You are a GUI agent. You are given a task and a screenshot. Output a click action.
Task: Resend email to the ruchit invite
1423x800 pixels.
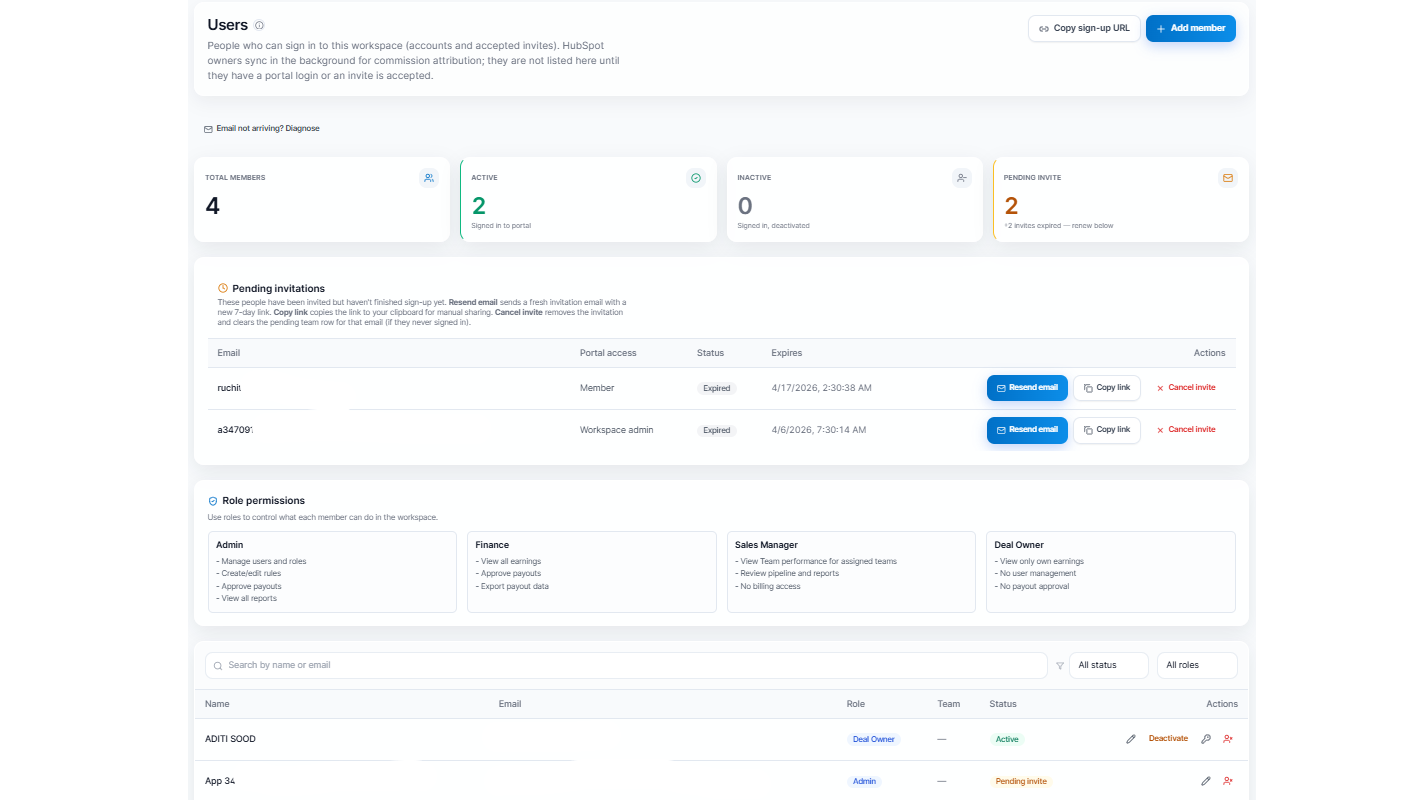click(x=1027, y=388)
